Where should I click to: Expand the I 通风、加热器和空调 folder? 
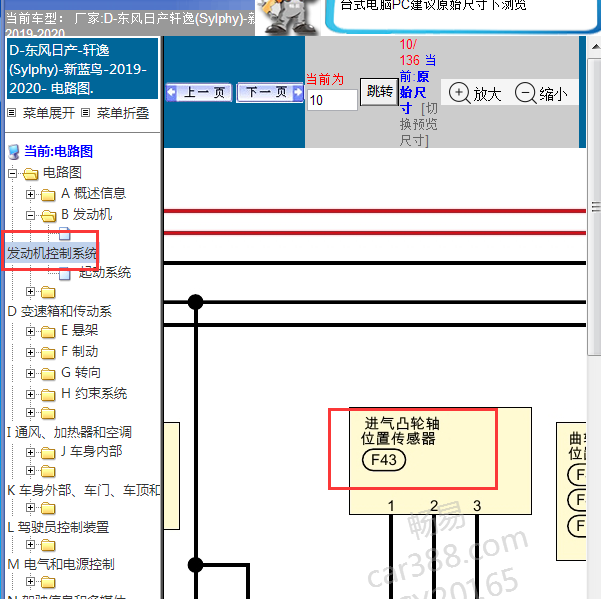tap(30, 413)
